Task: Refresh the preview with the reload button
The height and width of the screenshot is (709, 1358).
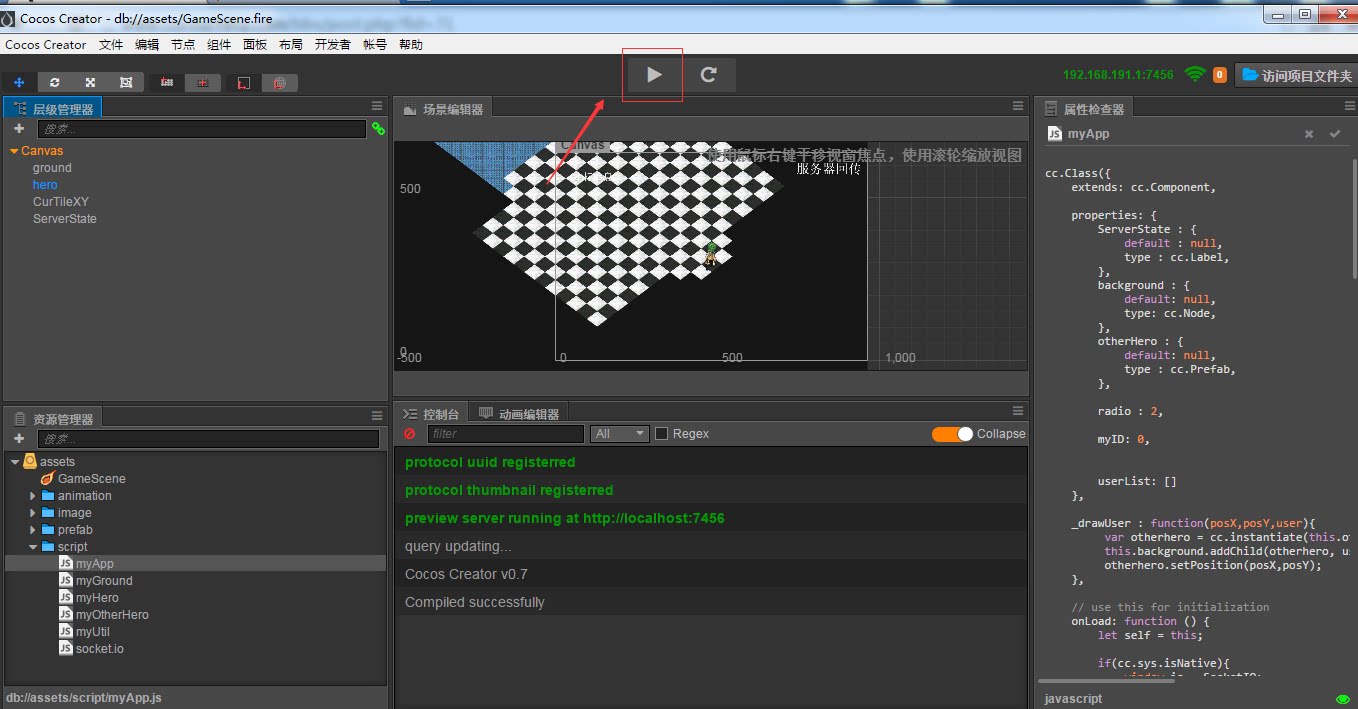Action: coord(709,74)
